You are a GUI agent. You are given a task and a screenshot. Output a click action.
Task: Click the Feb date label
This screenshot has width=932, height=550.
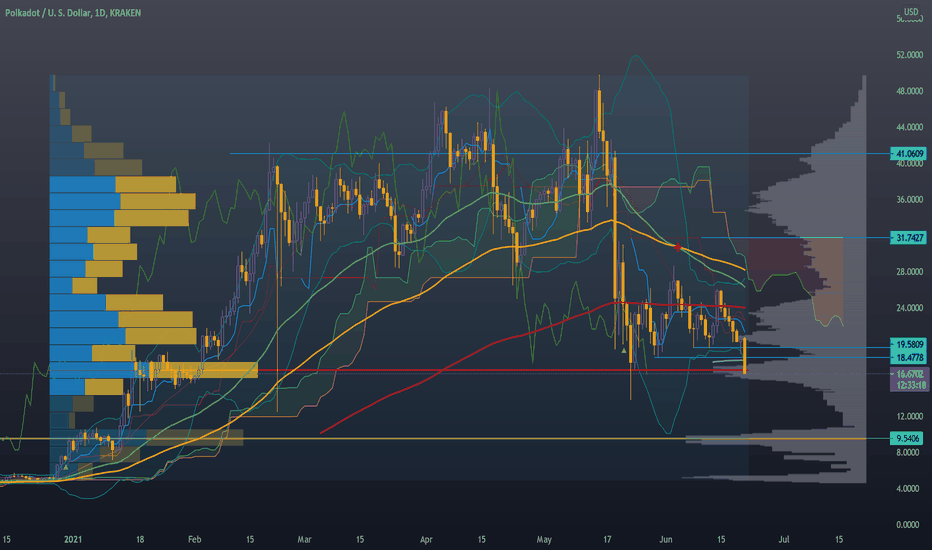tap(194, 539)
